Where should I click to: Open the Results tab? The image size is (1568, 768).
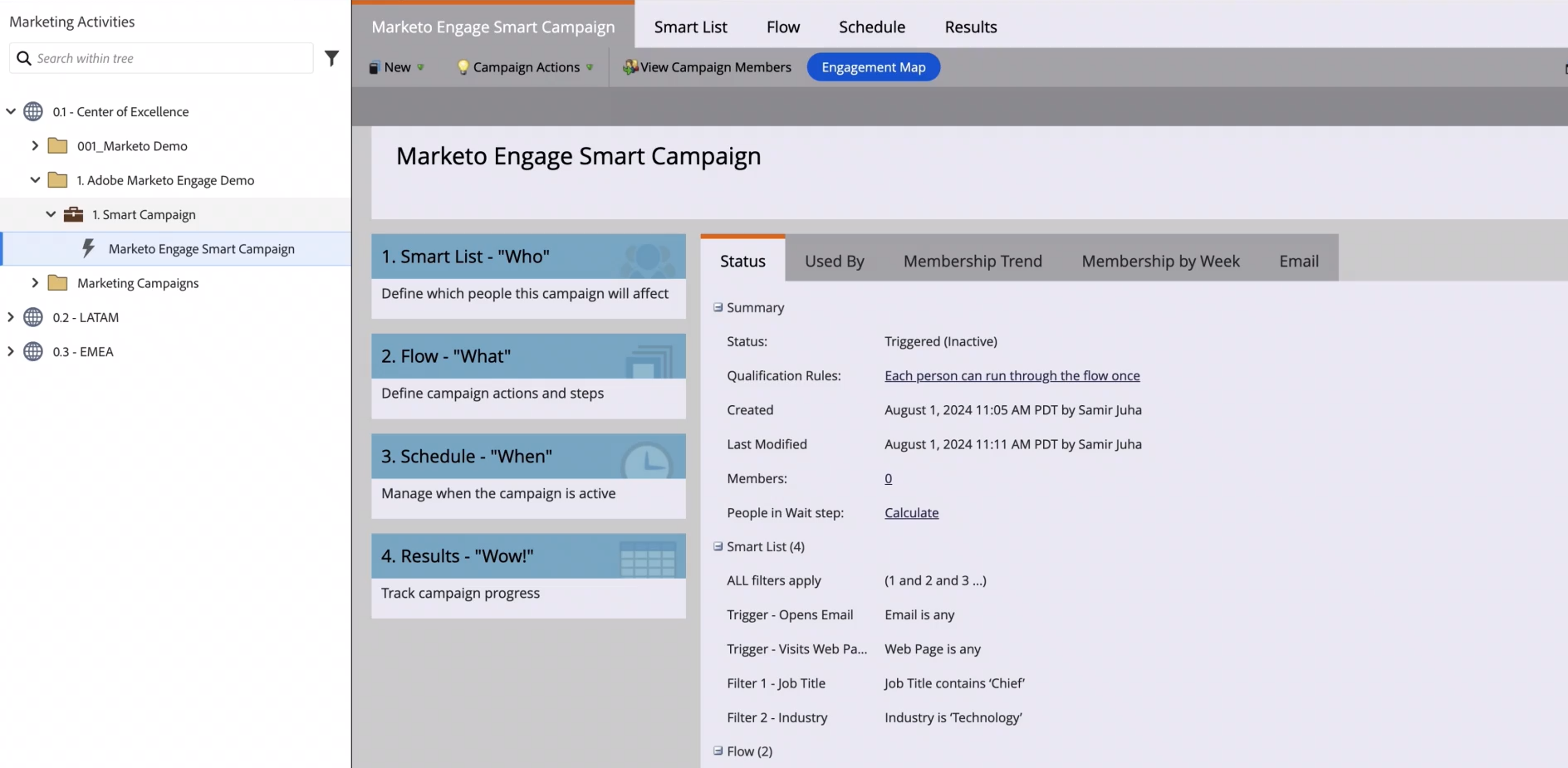pyautogui.click(x=971, y=27)
